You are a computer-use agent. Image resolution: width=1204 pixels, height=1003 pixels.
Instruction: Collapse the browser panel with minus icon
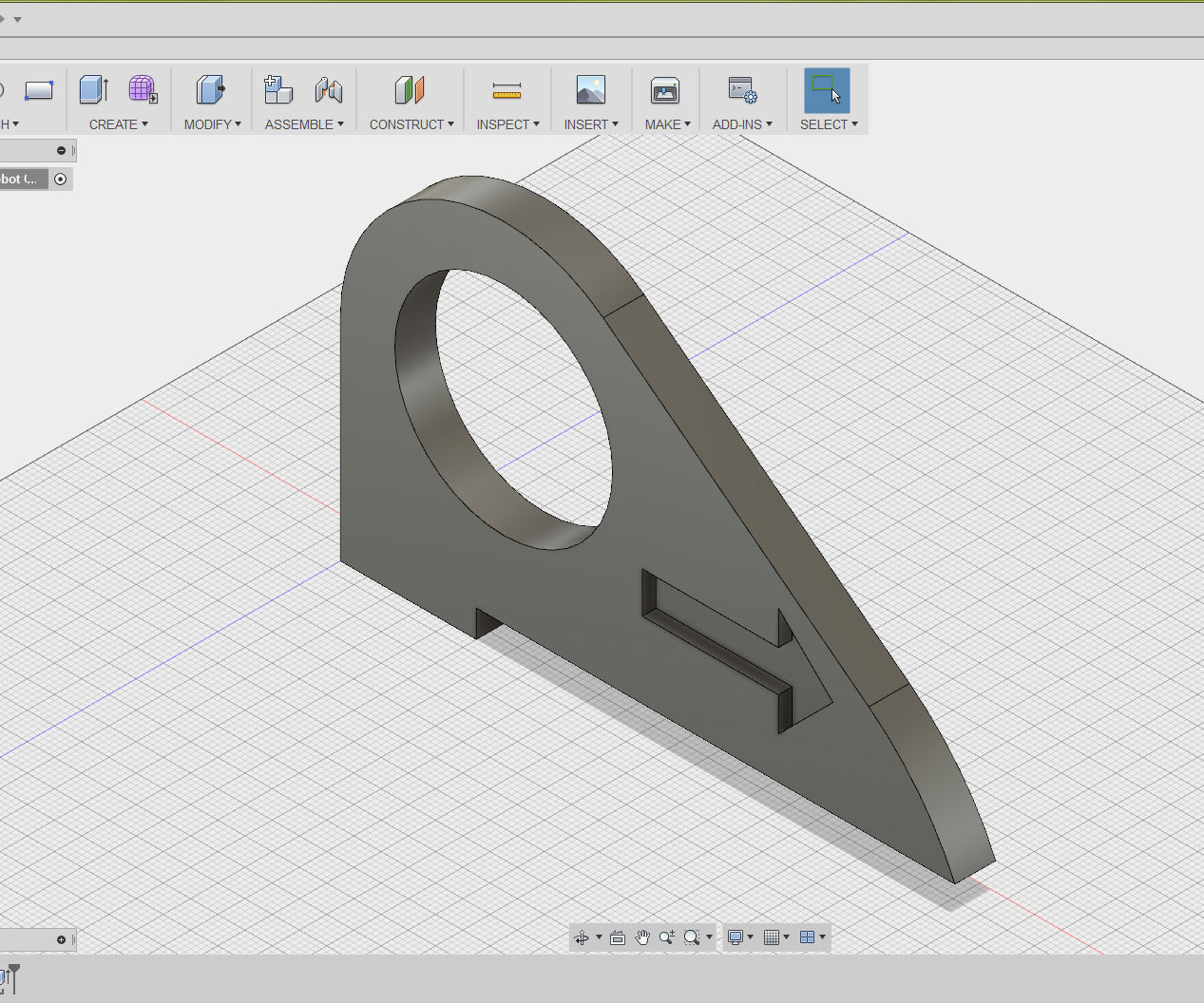(61, 150)
